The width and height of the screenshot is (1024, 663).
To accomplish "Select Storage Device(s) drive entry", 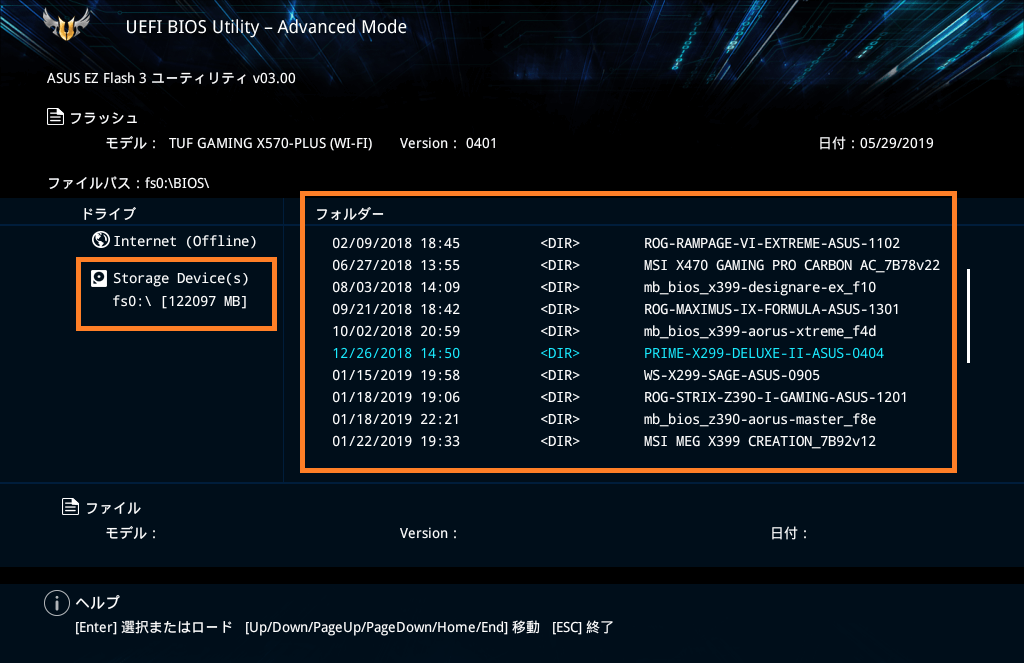I will click(170, 278).
